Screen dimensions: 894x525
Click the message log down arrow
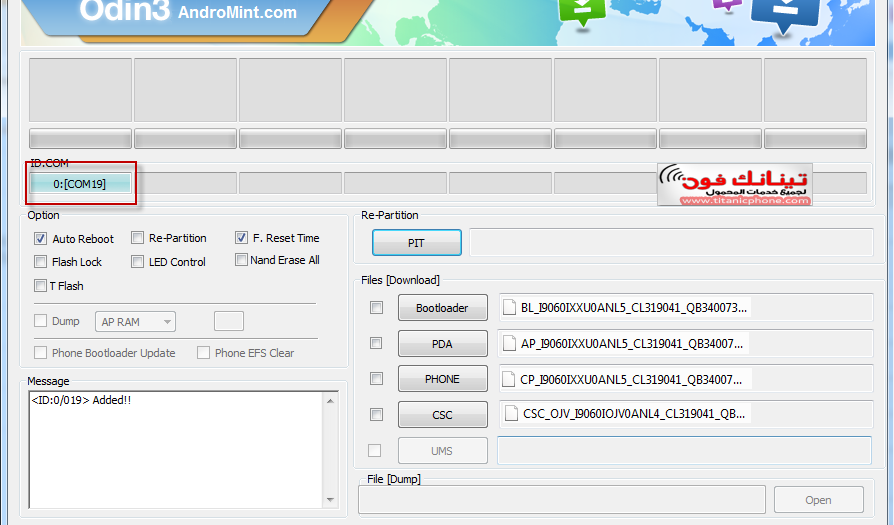330,500
